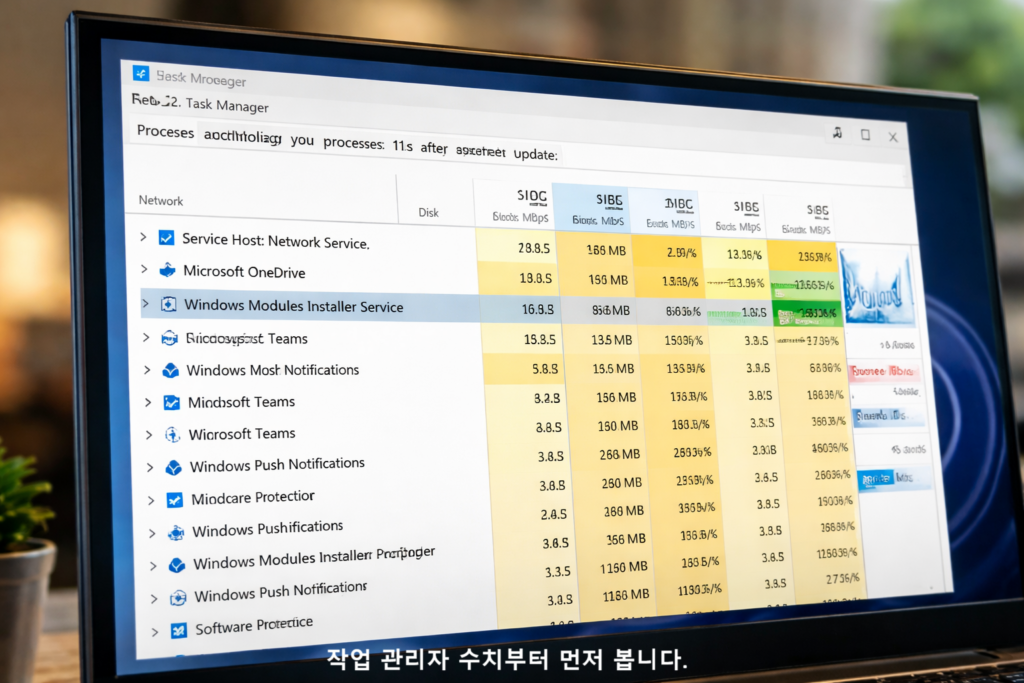Screen dimensions: 1024x683
Task: Click the Service Host: Network Service icon
Action: pos(167,238)
